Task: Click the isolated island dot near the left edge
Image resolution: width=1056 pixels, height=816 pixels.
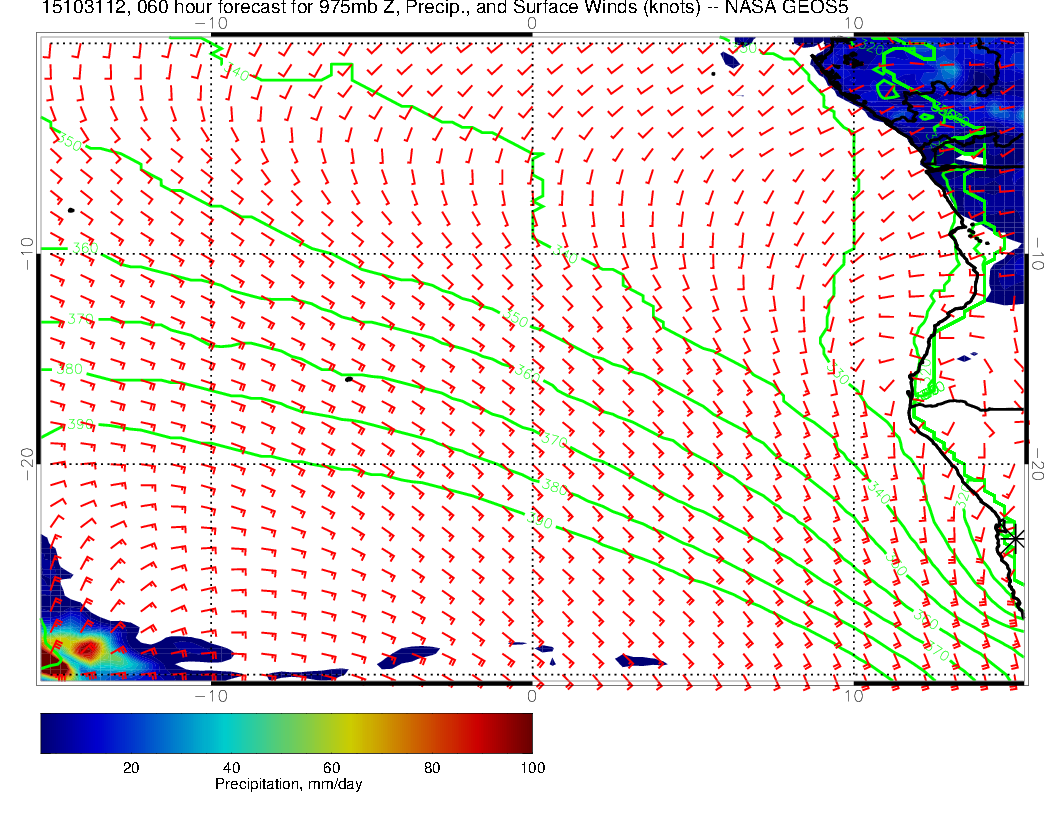Action: (72, 210)
